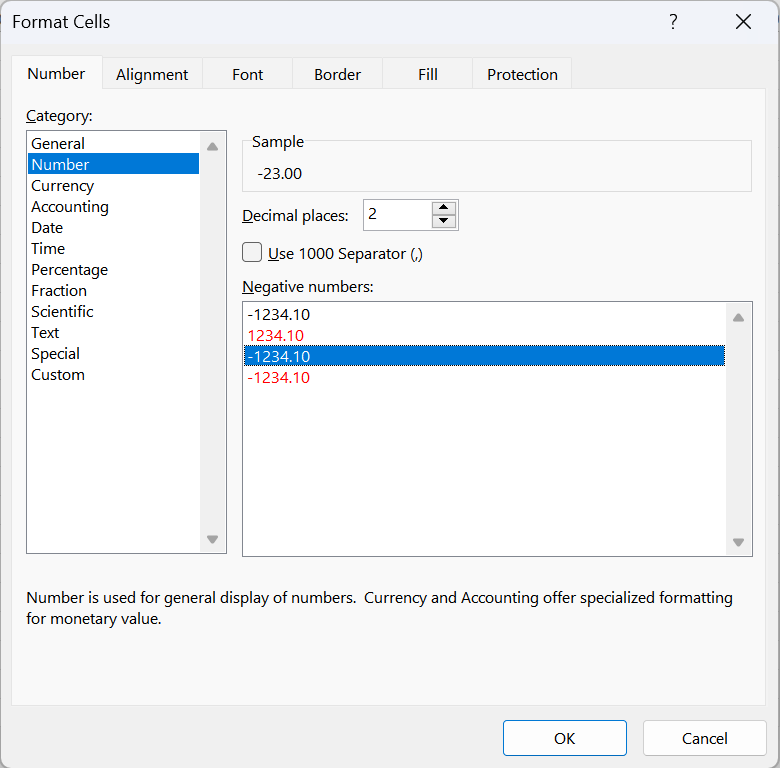Viewport: 780px width, 768px height.
Task: Open the Border tab
Action: [x=337, y=75]
